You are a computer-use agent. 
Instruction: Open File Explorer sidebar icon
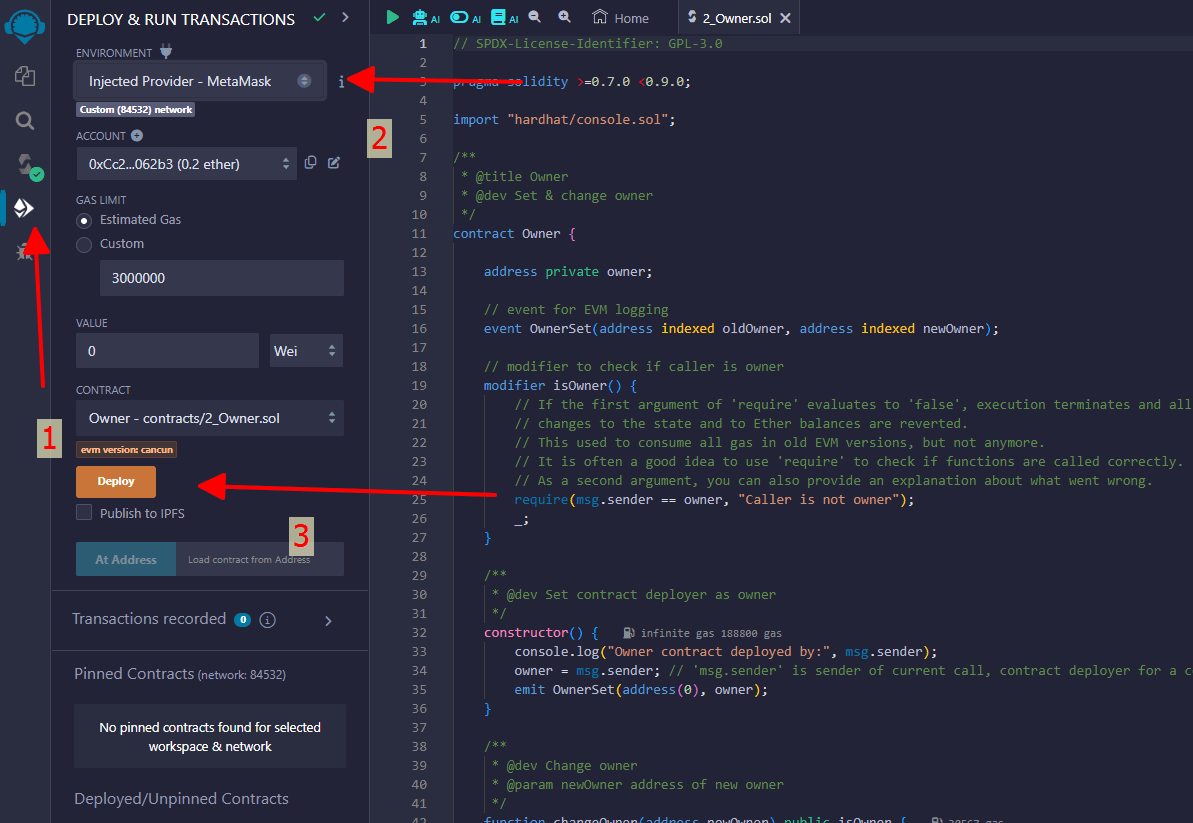[x=25, y=75]
